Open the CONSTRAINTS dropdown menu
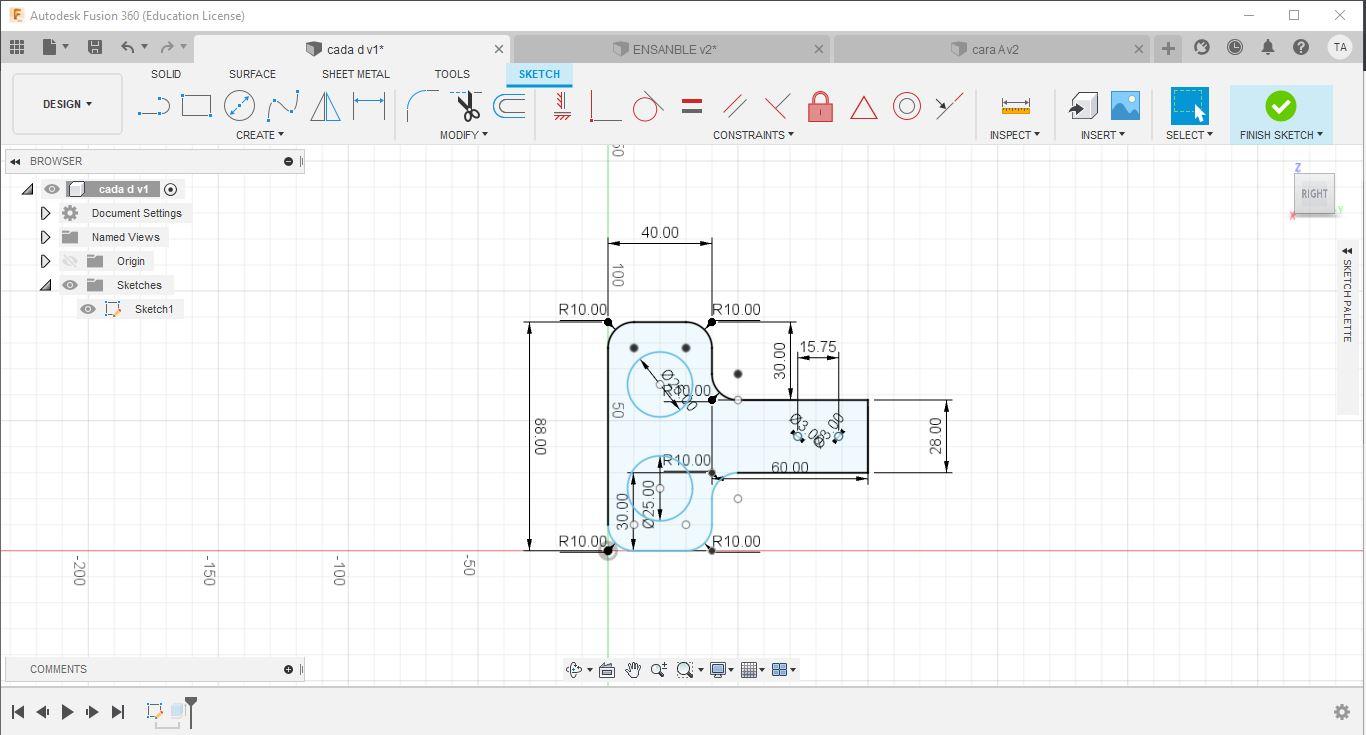Image resolution: width=1366 pixels, height=735 pixels. (753, 135)
